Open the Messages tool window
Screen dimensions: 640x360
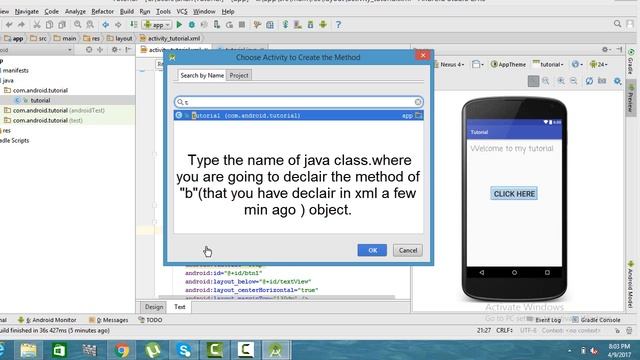click(109, 320)
